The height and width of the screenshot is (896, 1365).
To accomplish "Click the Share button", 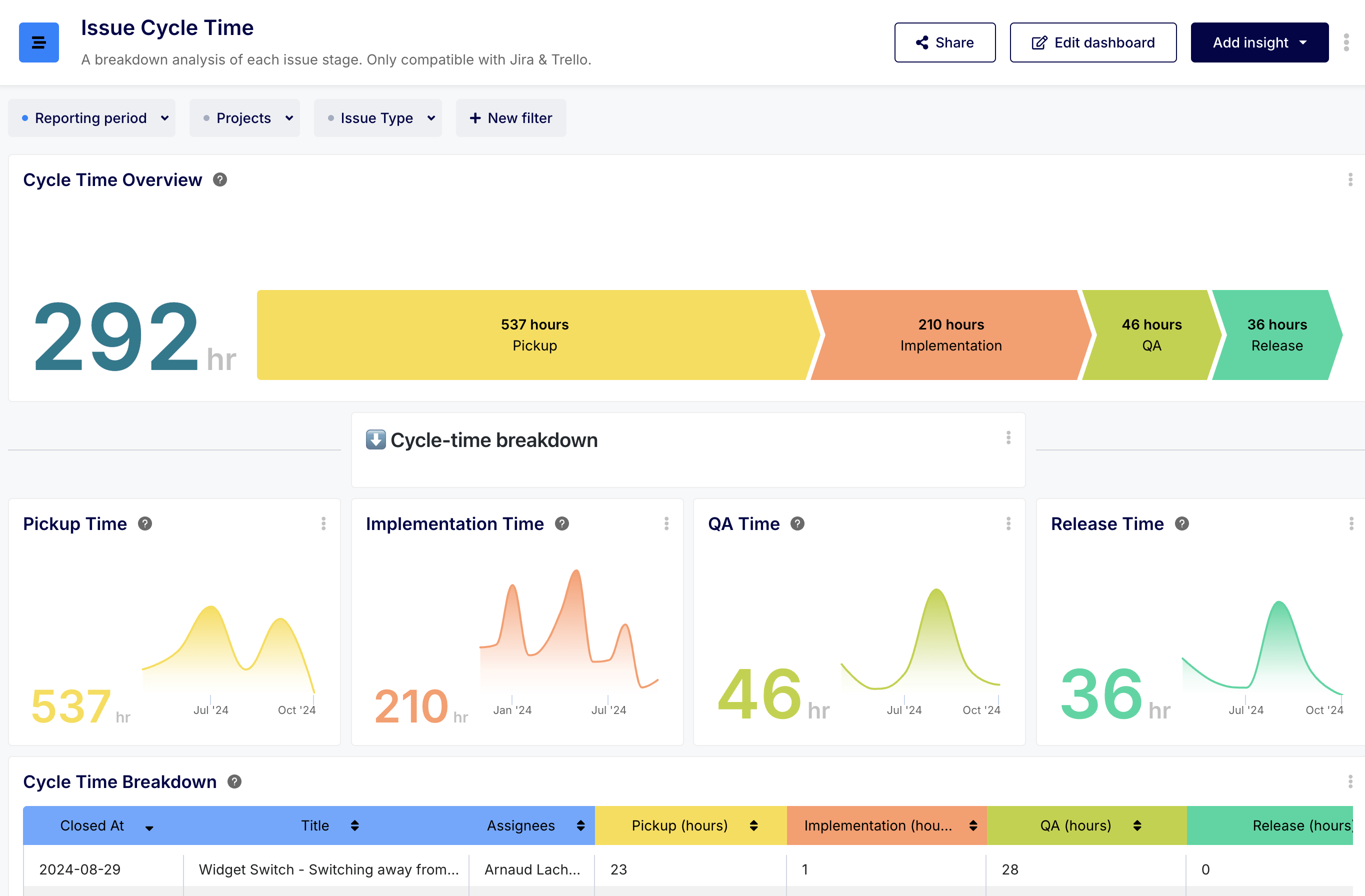I will 944,42.
